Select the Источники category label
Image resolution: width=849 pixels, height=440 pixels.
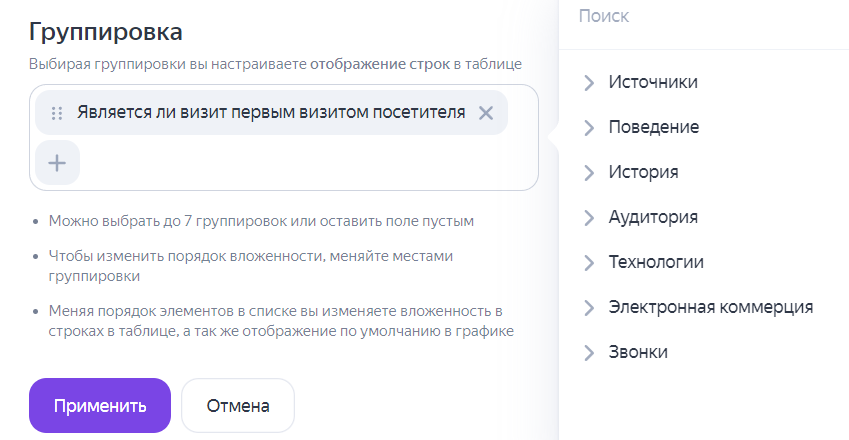tap(653, 82)
